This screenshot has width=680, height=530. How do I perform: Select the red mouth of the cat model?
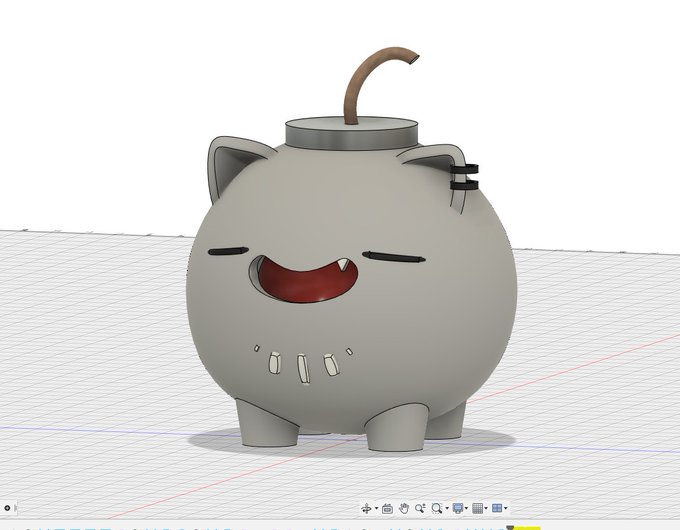[x=309, y=284]
